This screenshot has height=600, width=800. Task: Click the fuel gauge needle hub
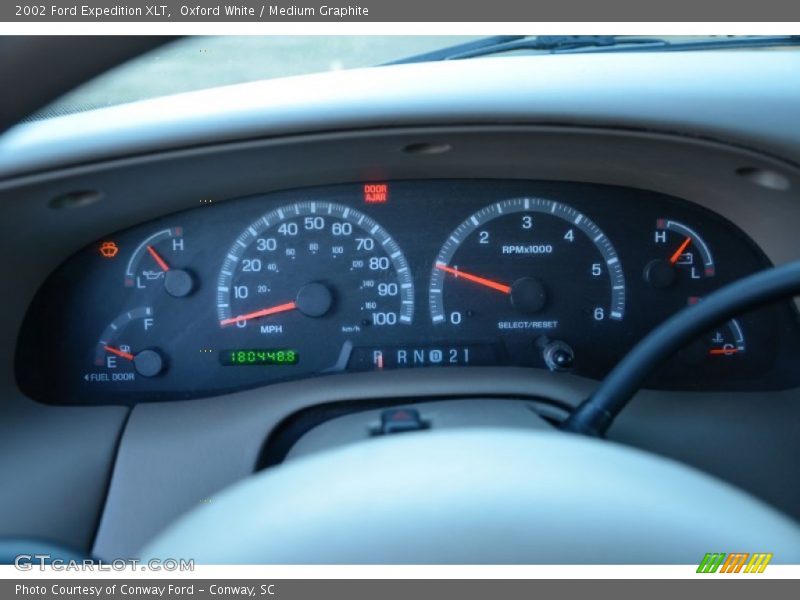coord(148,363)
